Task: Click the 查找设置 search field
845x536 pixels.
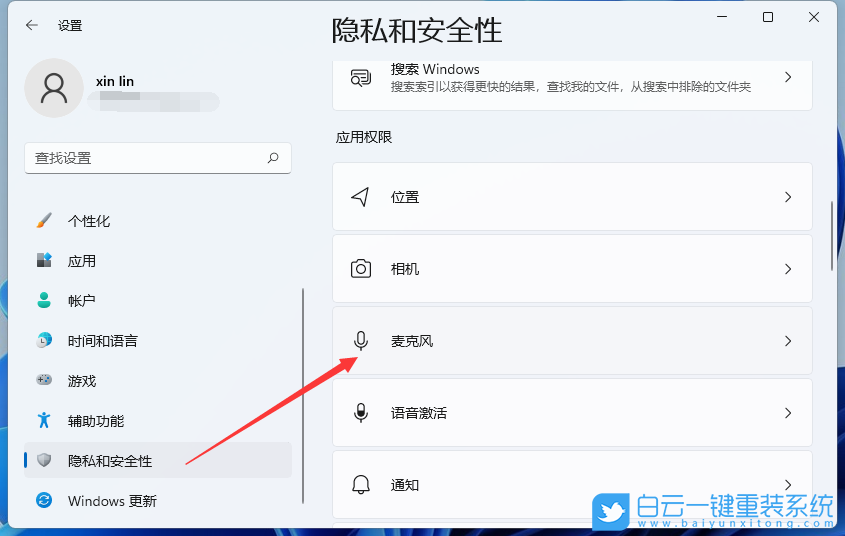Action: 158,158
